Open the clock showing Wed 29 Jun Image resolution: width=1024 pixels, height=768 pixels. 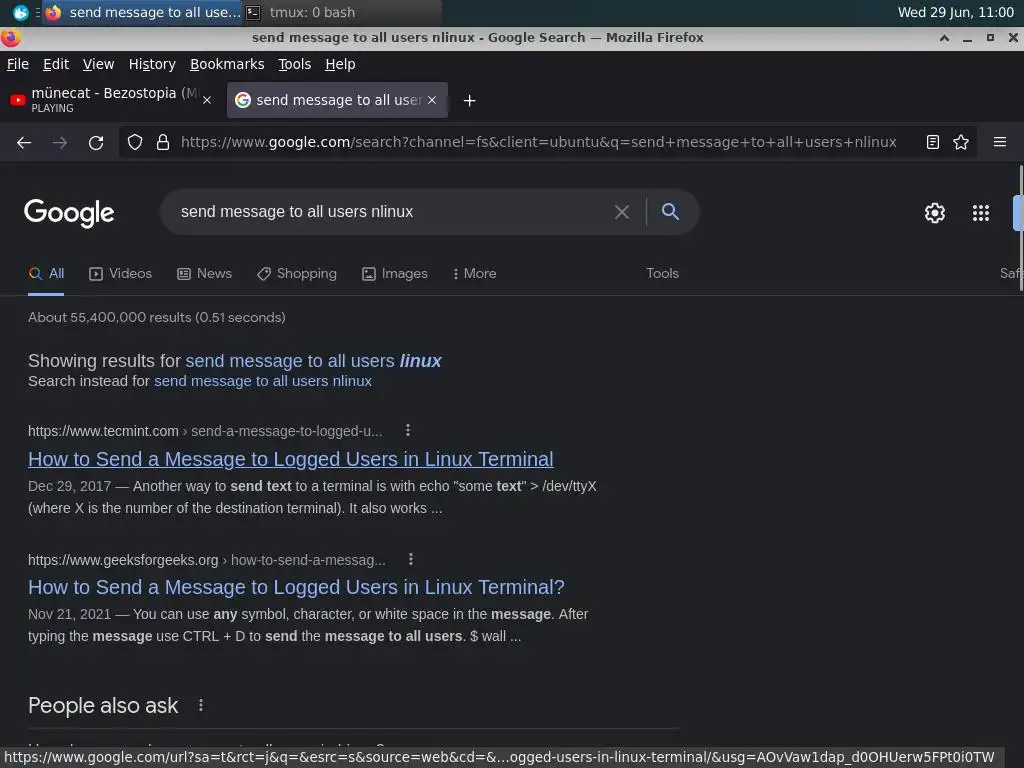955,12
